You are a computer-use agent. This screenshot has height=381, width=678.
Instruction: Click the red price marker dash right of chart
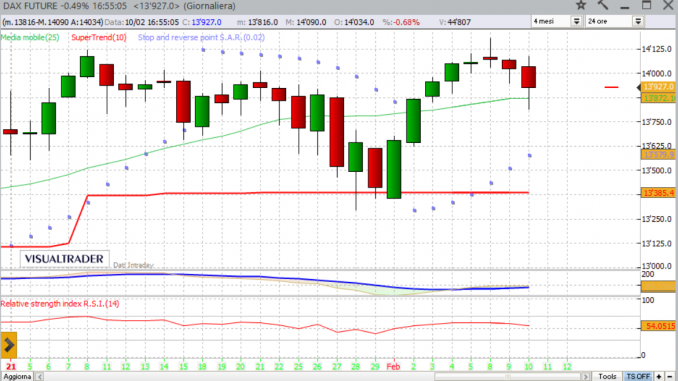click(611, 87)
